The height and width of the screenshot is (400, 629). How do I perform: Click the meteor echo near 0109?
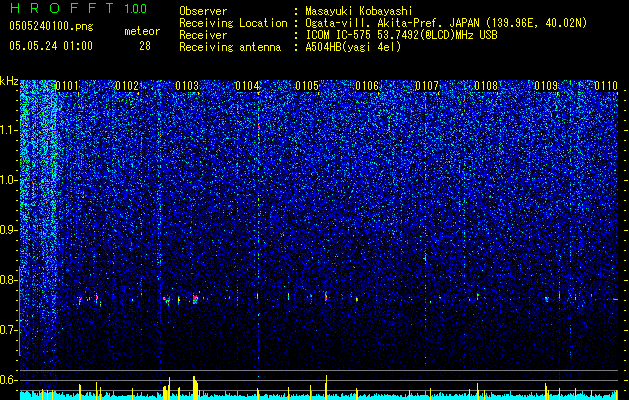click(546, 298)
